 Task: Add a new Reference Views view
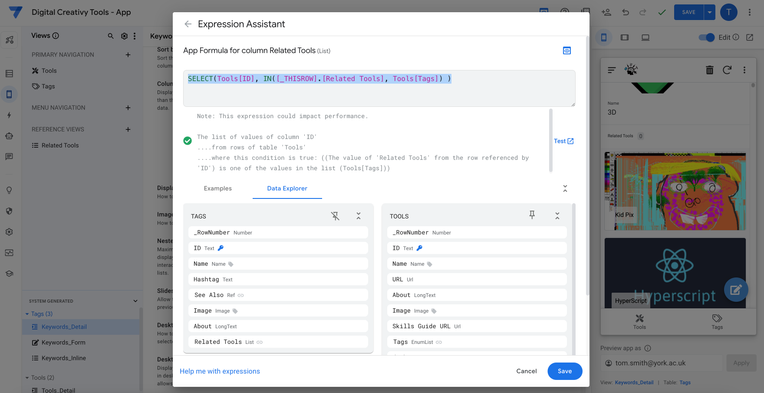pyautogui.click(x=128, y=130)
